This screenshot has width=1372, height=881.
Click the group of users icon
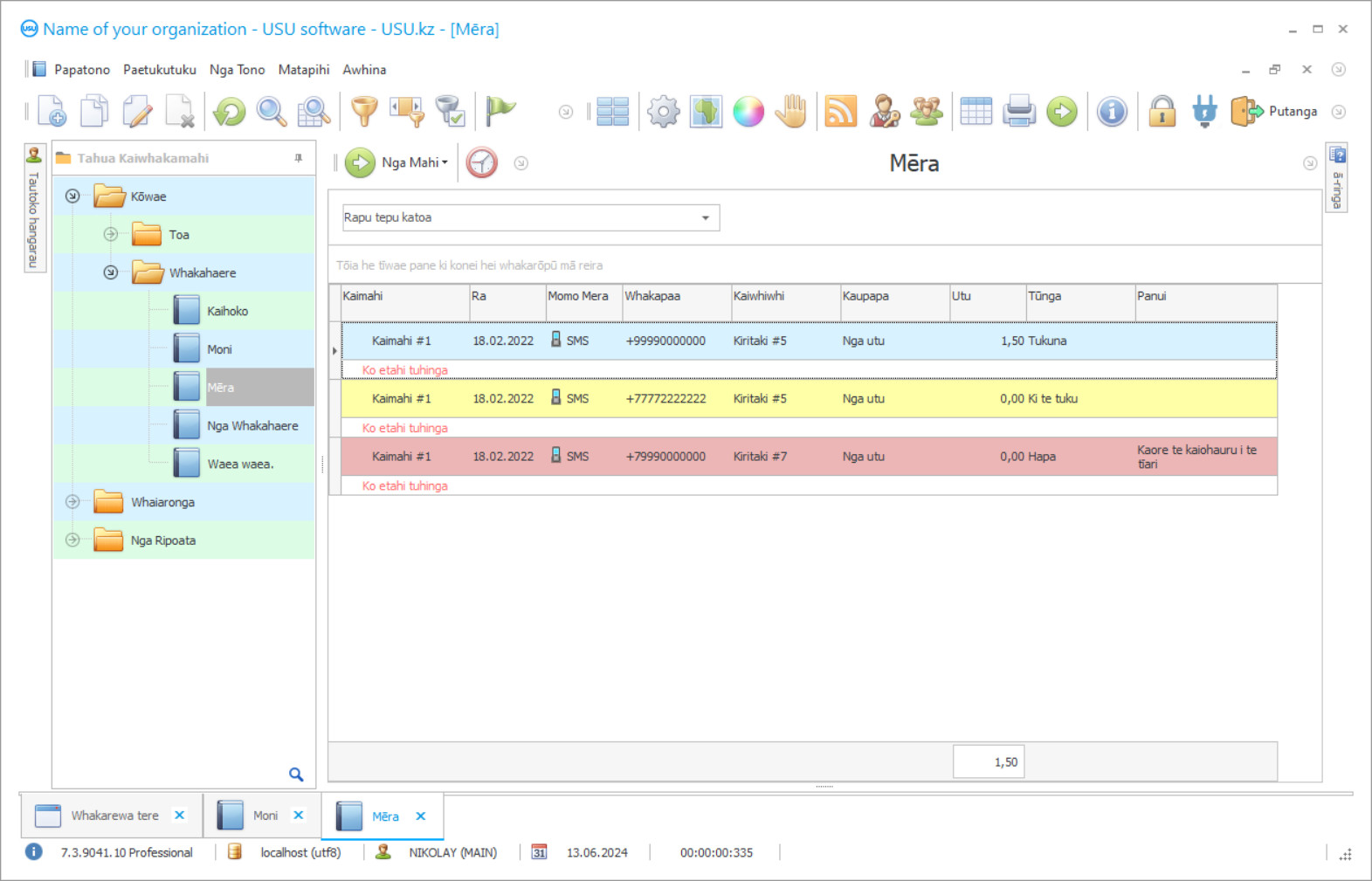927,112
